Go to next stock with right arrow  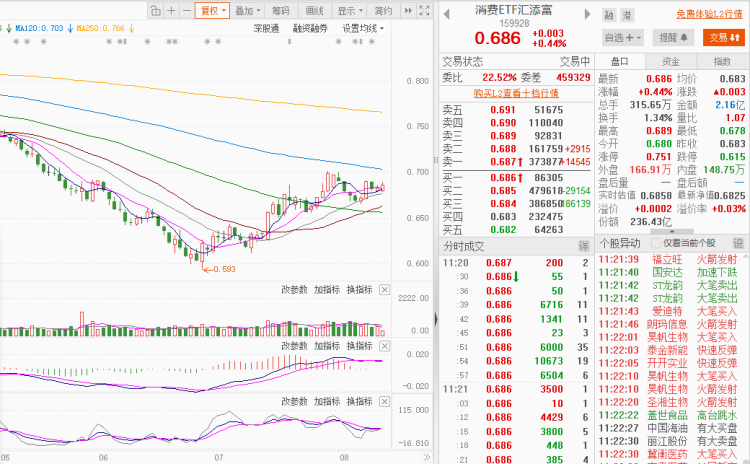point(587,14)
